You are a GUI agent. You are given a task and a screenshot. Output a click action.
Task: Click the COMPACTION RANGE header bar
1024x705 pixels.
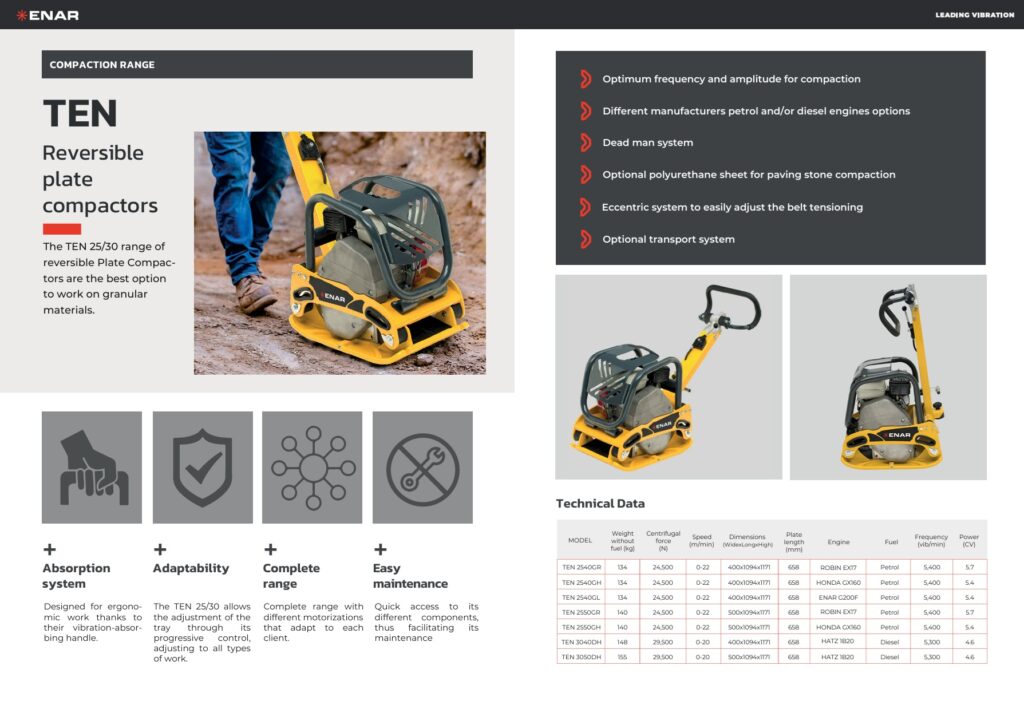tap(257, 65)
